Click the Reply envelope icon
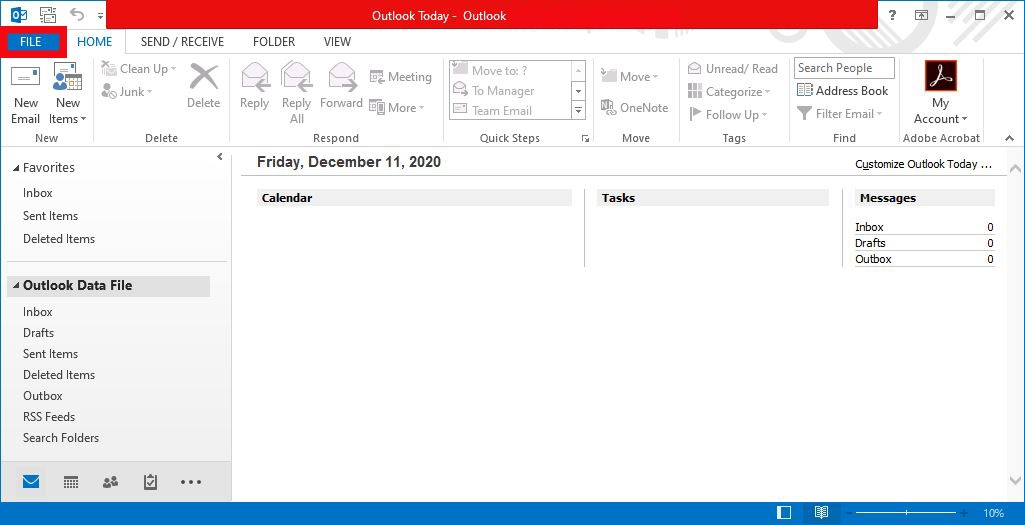Image resolution: width=1025 pixels, height=525 pixels. [255, 76]
